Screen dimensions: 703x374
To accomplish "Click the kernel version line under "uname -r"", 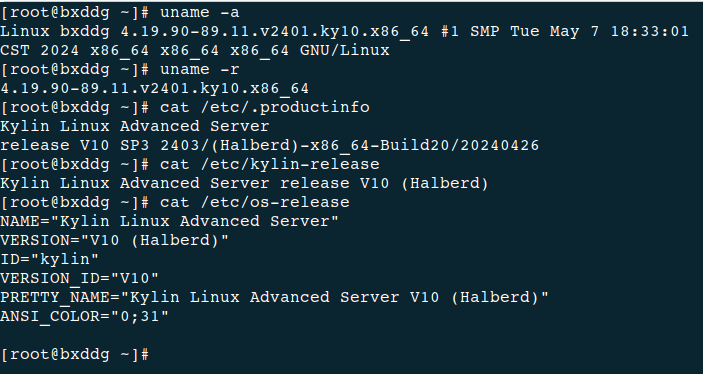I will [155, 88].
